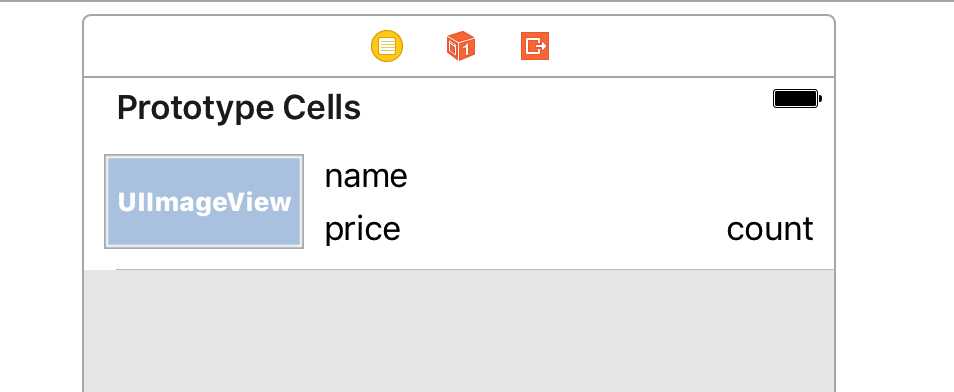The width and height of the screenshot is (954, 392).
Task: Click status bar area right of Prototype Cells
Action: point(566,108)
